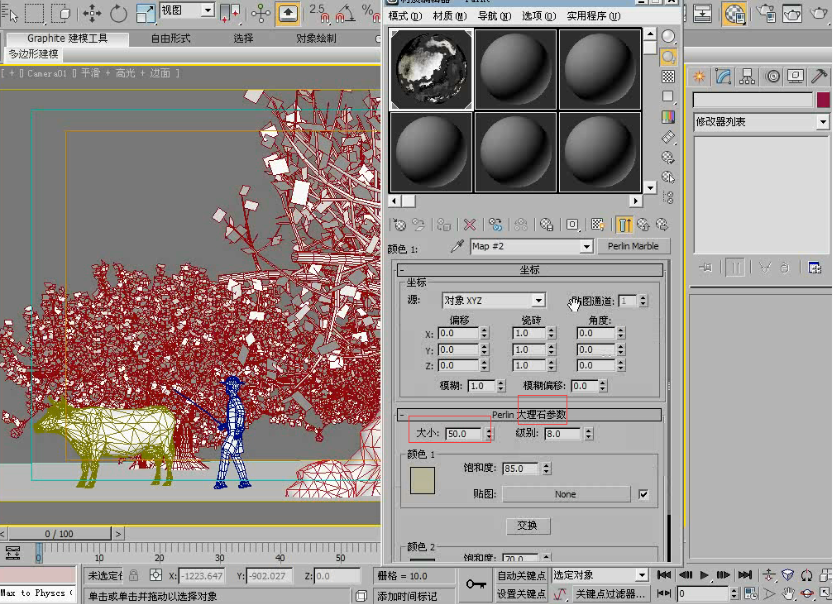Screen dimensions: 833x604
Task: Click the object color swatch in command panel
Action: click(x=823, y=100)
